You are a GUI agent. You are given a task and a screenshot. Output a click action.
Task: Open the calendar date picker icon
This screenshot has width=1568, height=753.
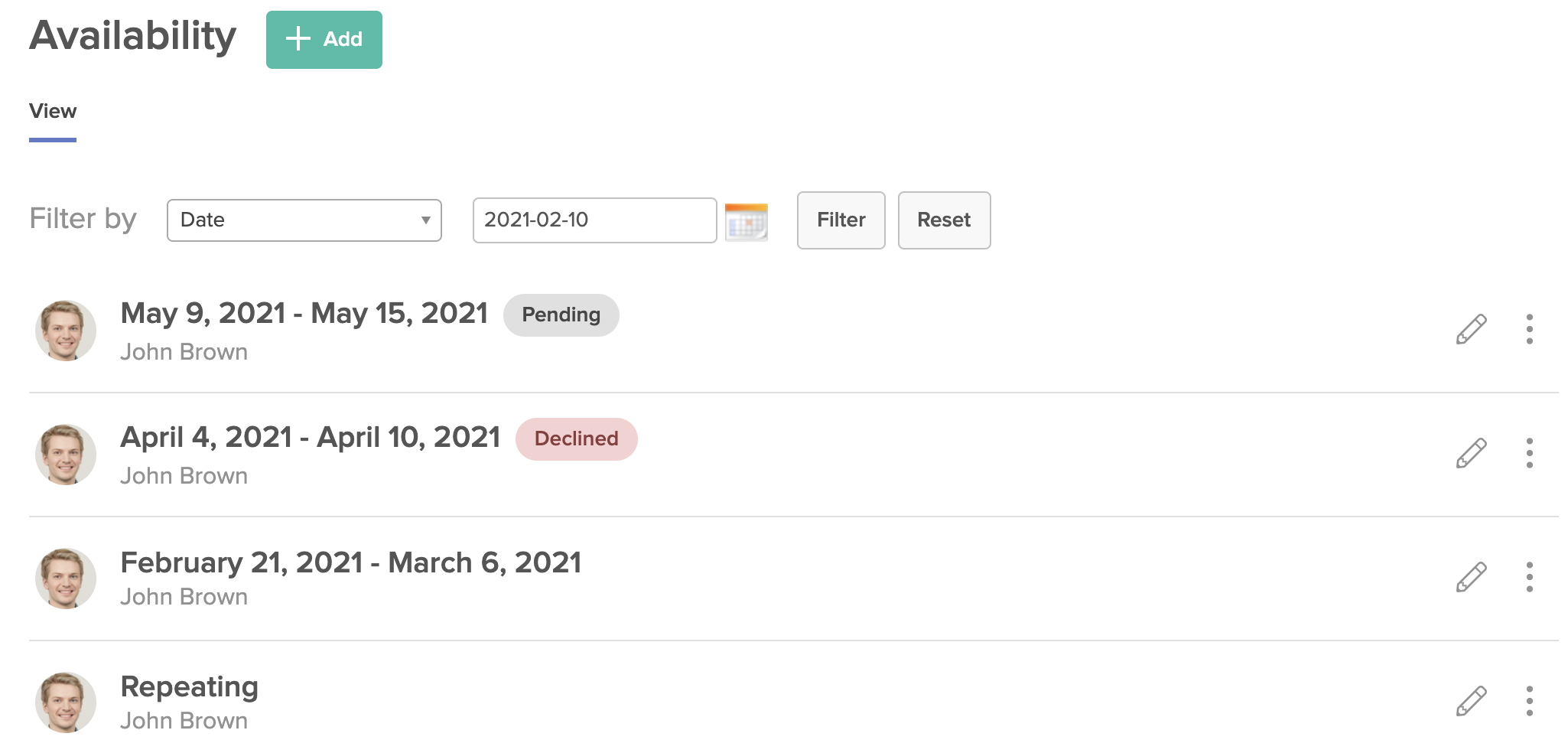coord(746,222)
